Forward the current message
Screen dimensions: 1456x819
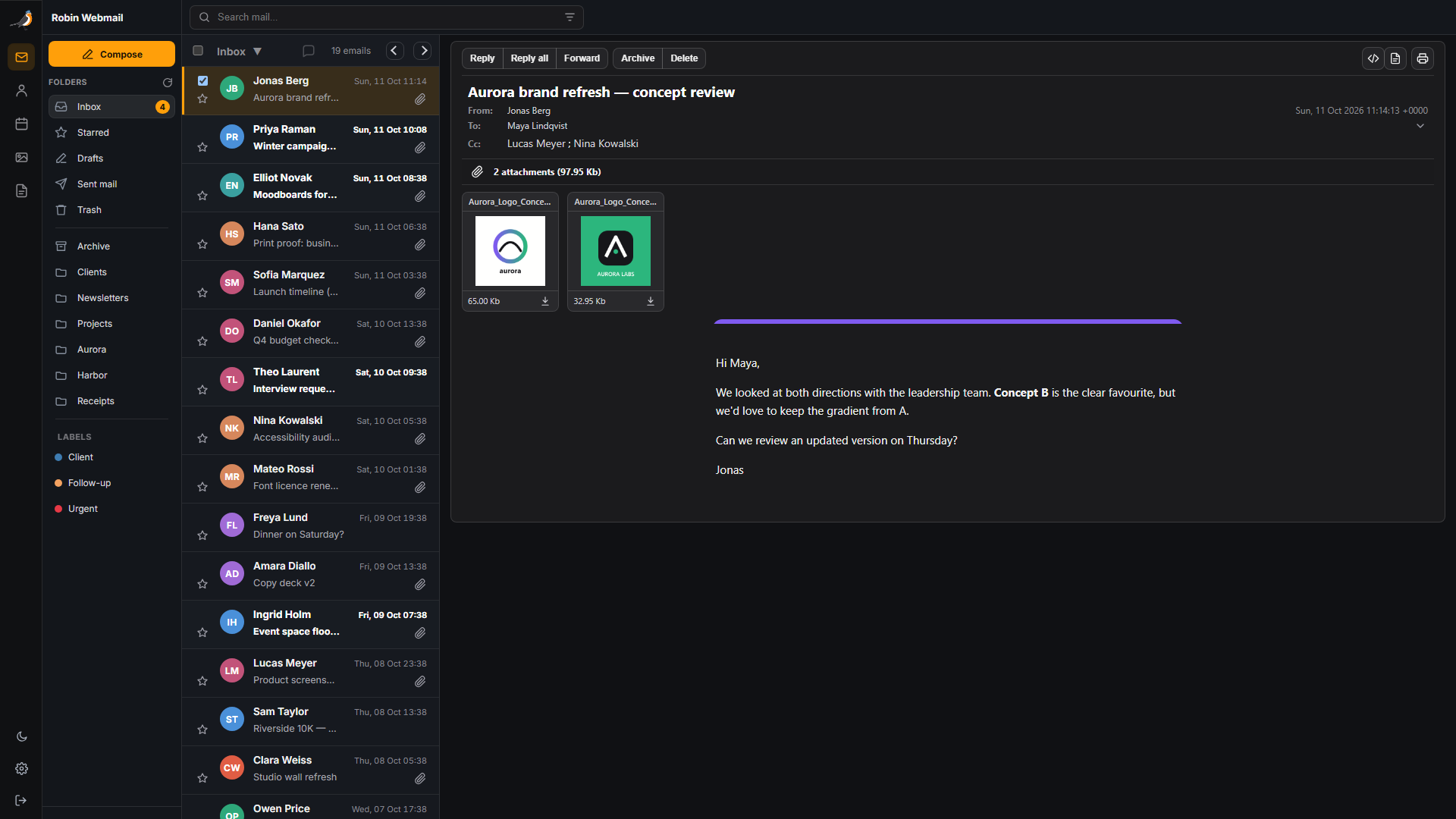click(582, 58)
